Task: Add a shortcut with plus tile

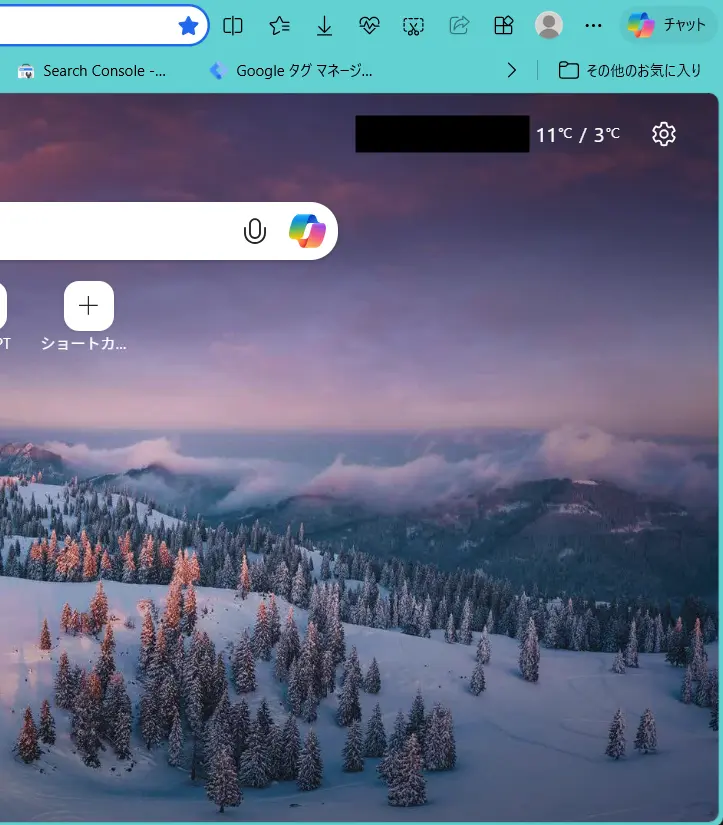Action: point(89,306)
